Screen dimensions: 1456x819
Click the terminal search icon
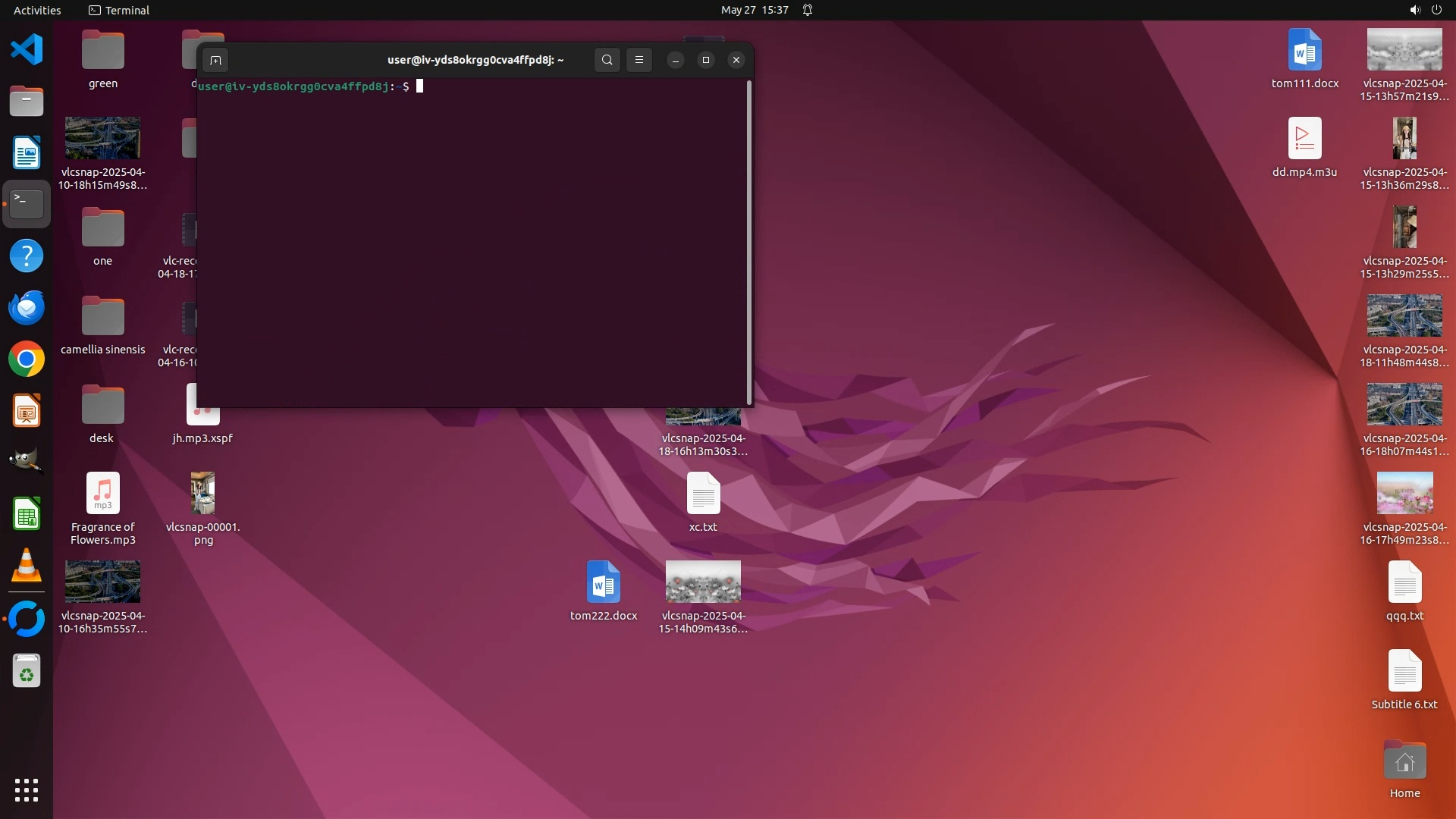click(x=607, y=60)
